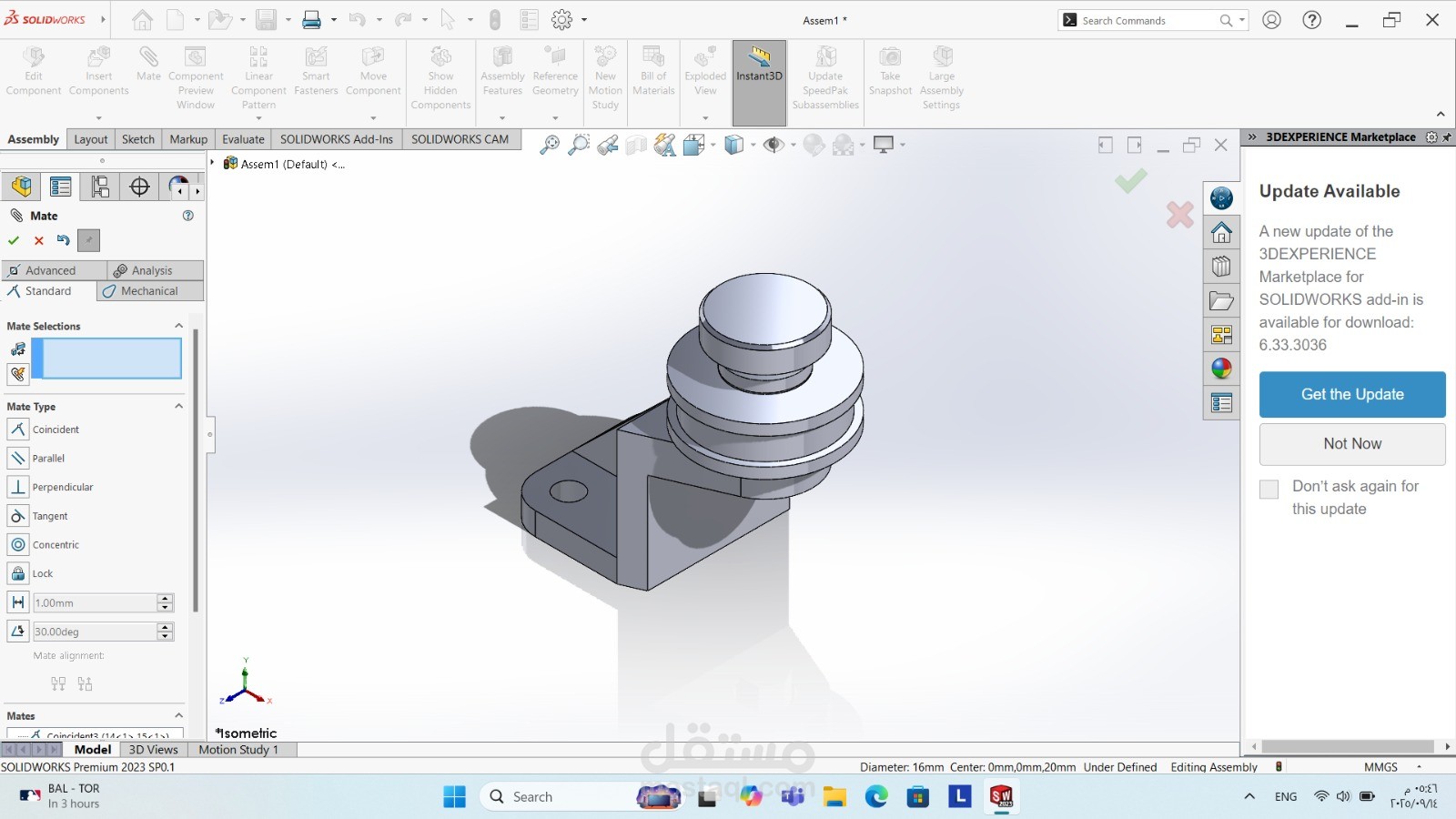
Task: Click the Previous View icon
Action: click(x=608, y=145)
